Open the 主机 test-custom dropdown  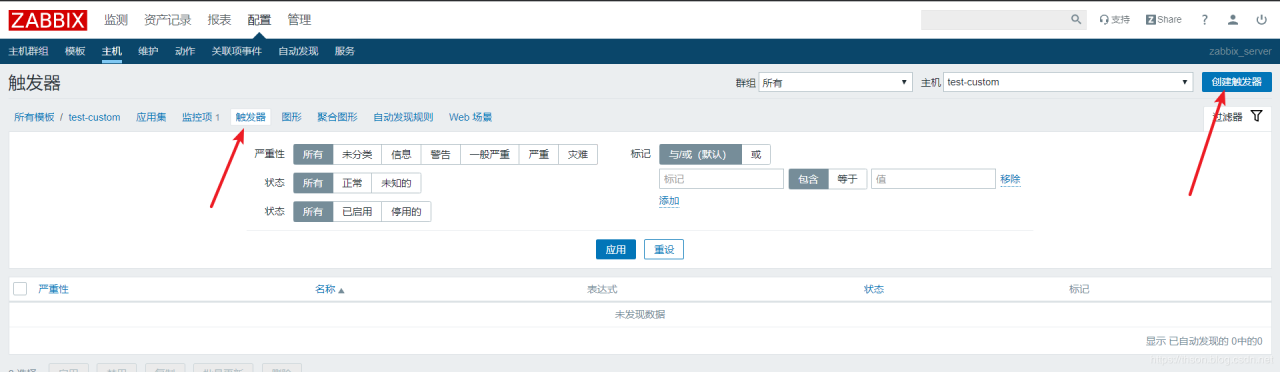[1068, 82]
